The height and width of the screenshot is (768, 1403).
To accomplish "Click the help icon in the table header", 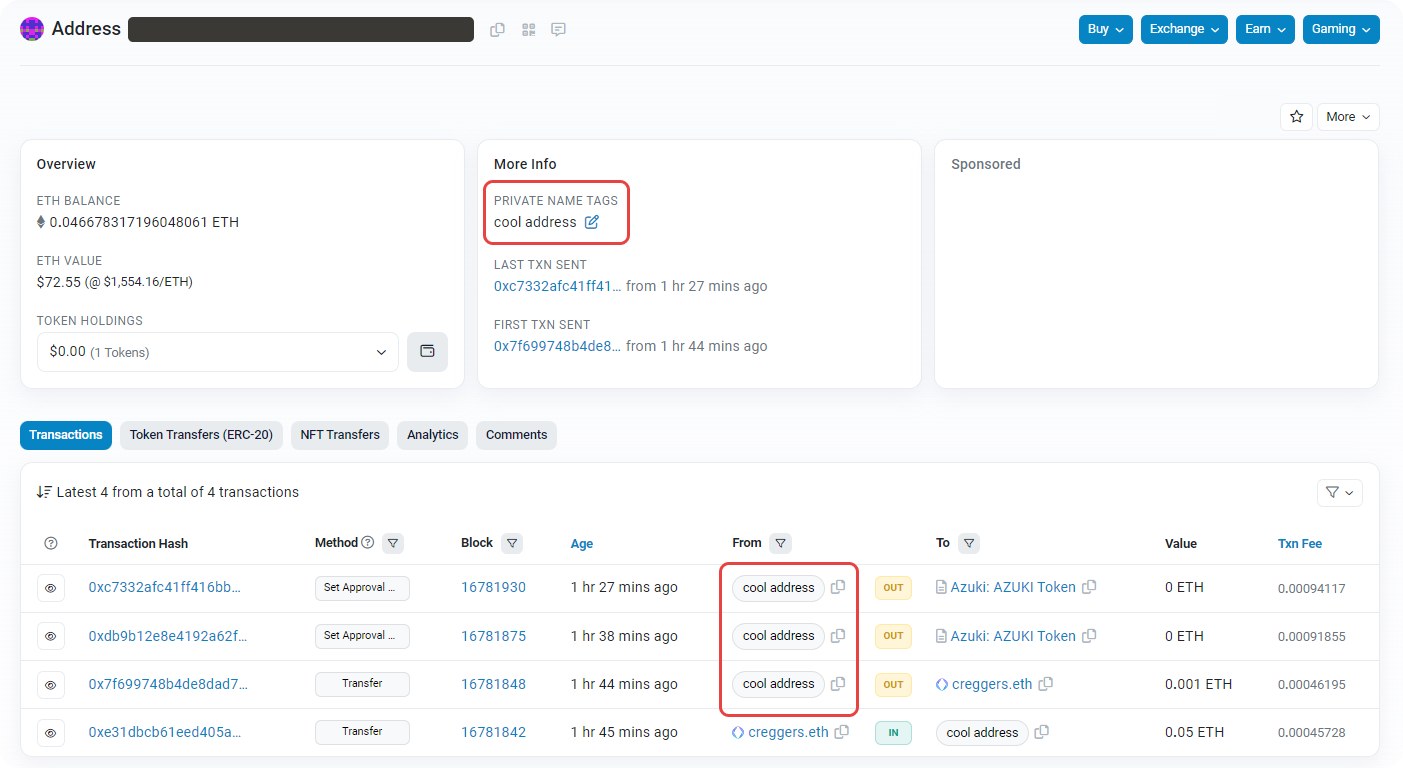I will pos(51,543).
